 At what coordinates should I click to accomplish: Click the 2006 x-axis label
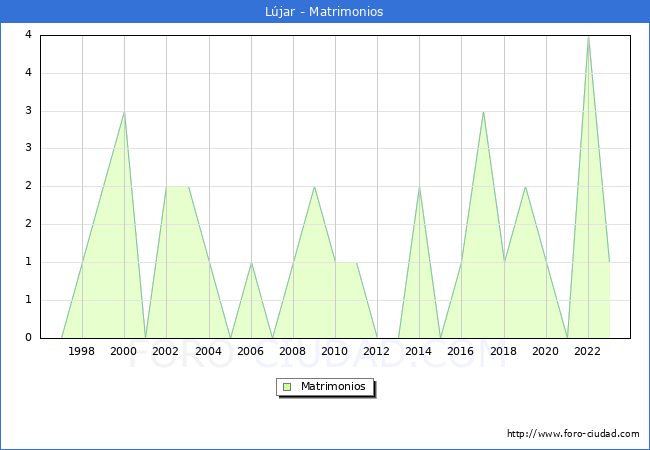pyautogui.click(x=250, y=351)
